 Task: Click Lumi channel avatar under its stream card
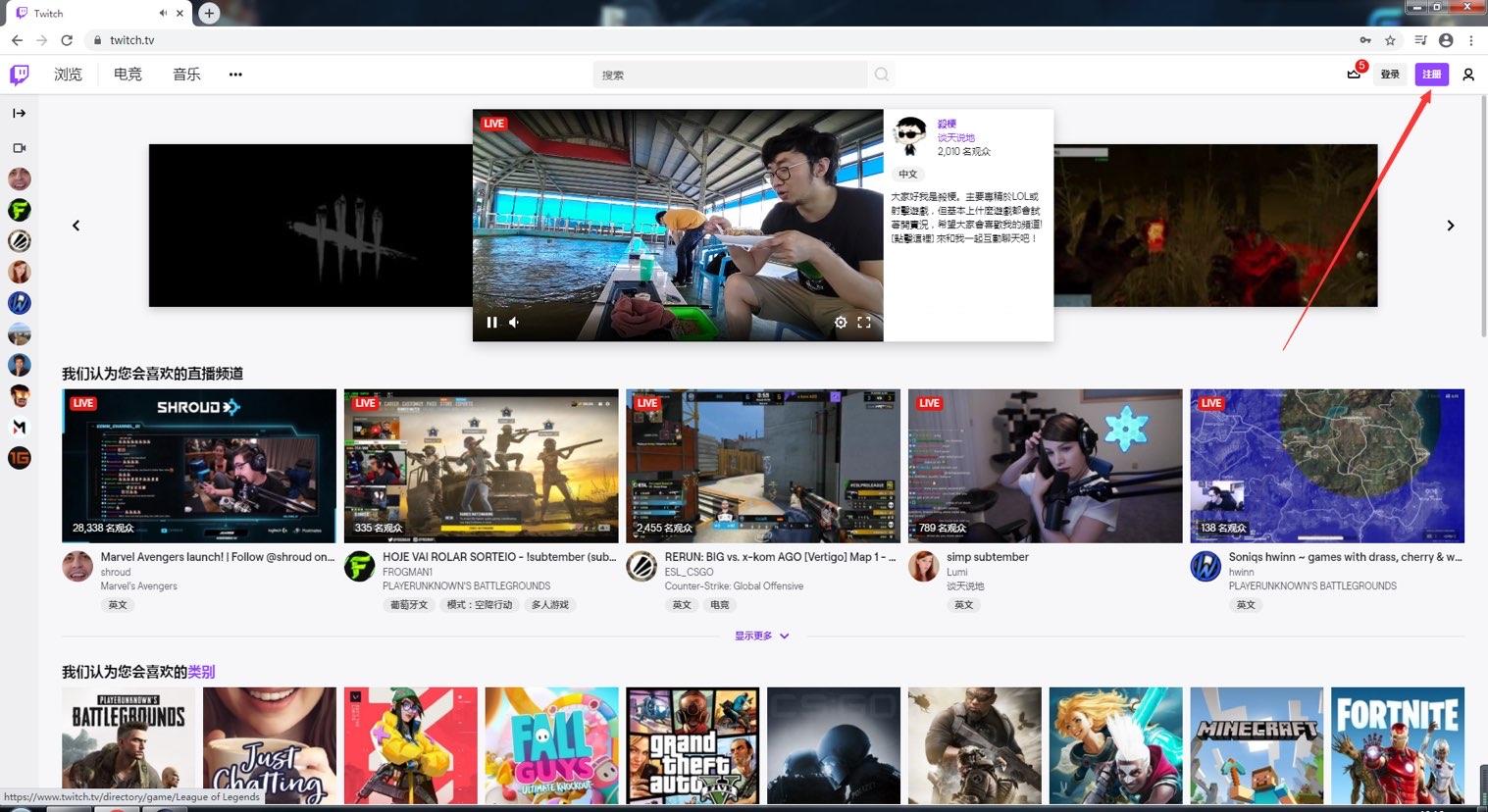point(923,566)
